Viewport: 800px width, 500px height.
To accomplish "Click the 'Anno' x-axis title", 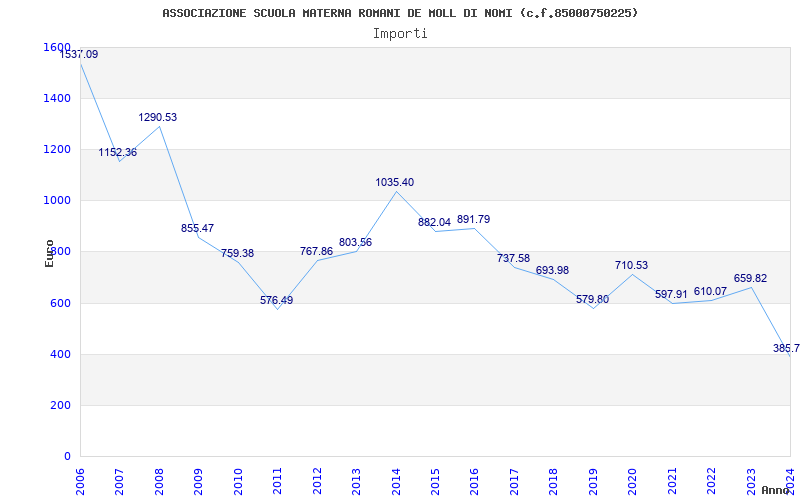I will tap(776, 490).
